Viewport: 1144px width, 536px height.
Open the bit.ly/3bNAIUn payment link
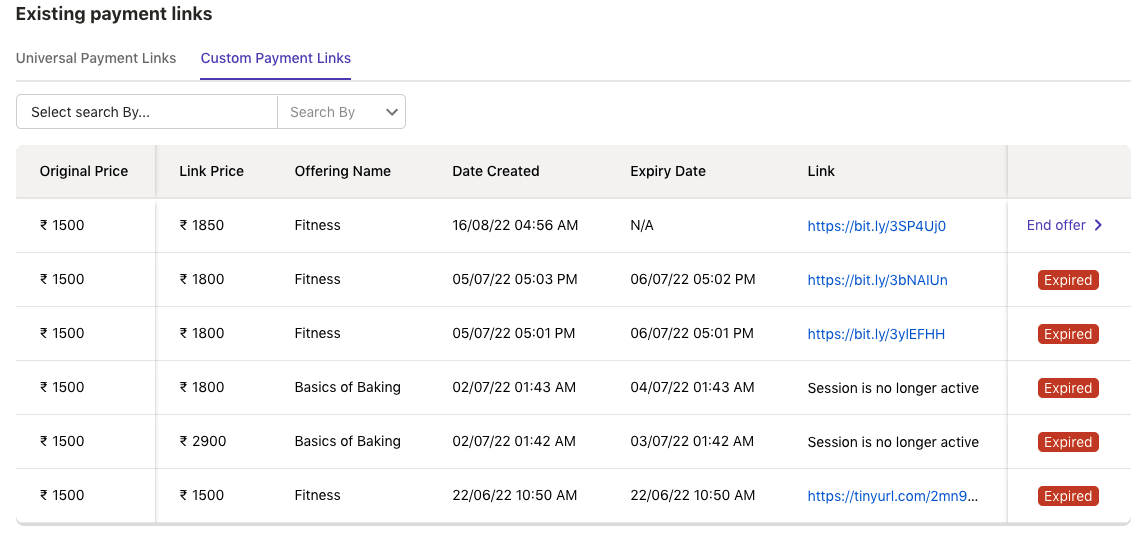pyautogui.click(x=877, y=280)
